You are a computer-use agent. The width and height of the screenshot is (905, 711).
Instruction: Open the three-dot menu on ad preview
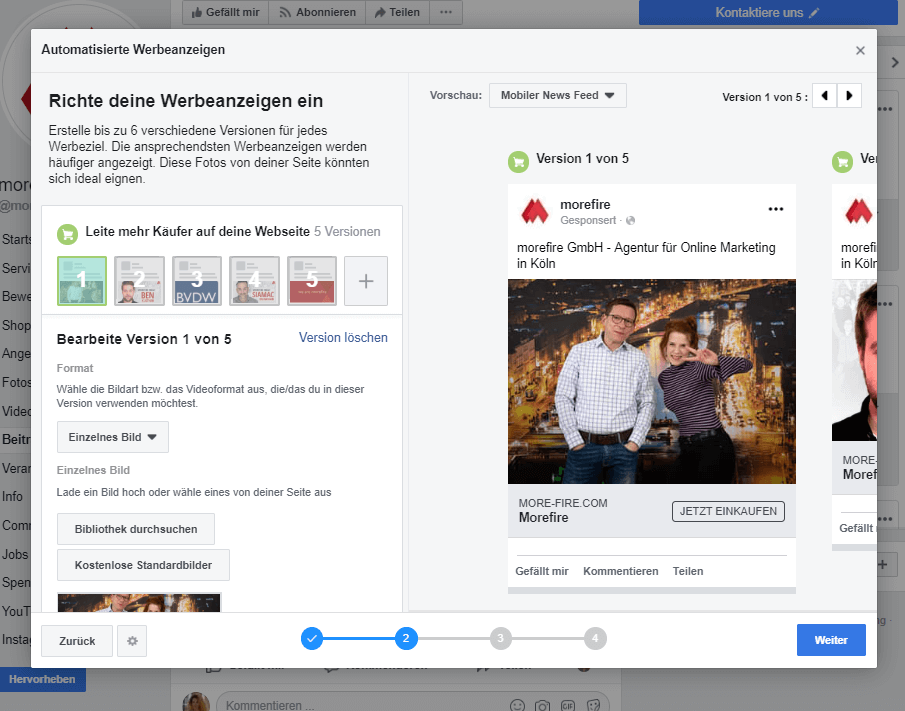point(776,209)
